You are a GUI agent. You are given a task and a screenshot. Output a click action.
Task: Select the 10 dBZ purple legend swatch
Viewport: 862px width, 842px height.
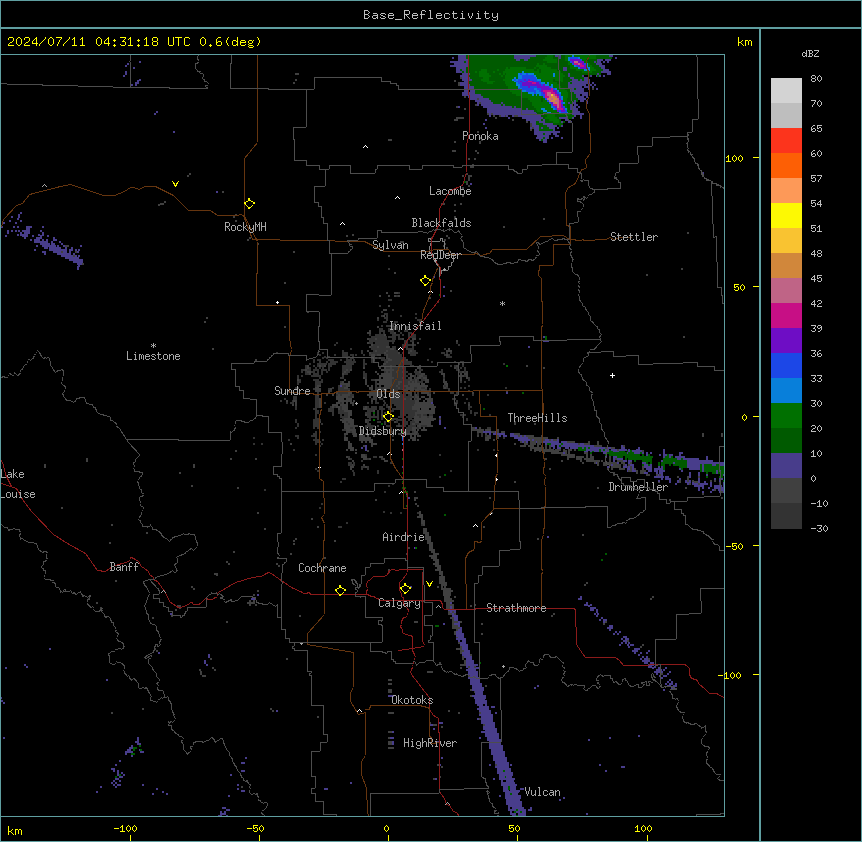pyautogui.click(x=786, y=466)
